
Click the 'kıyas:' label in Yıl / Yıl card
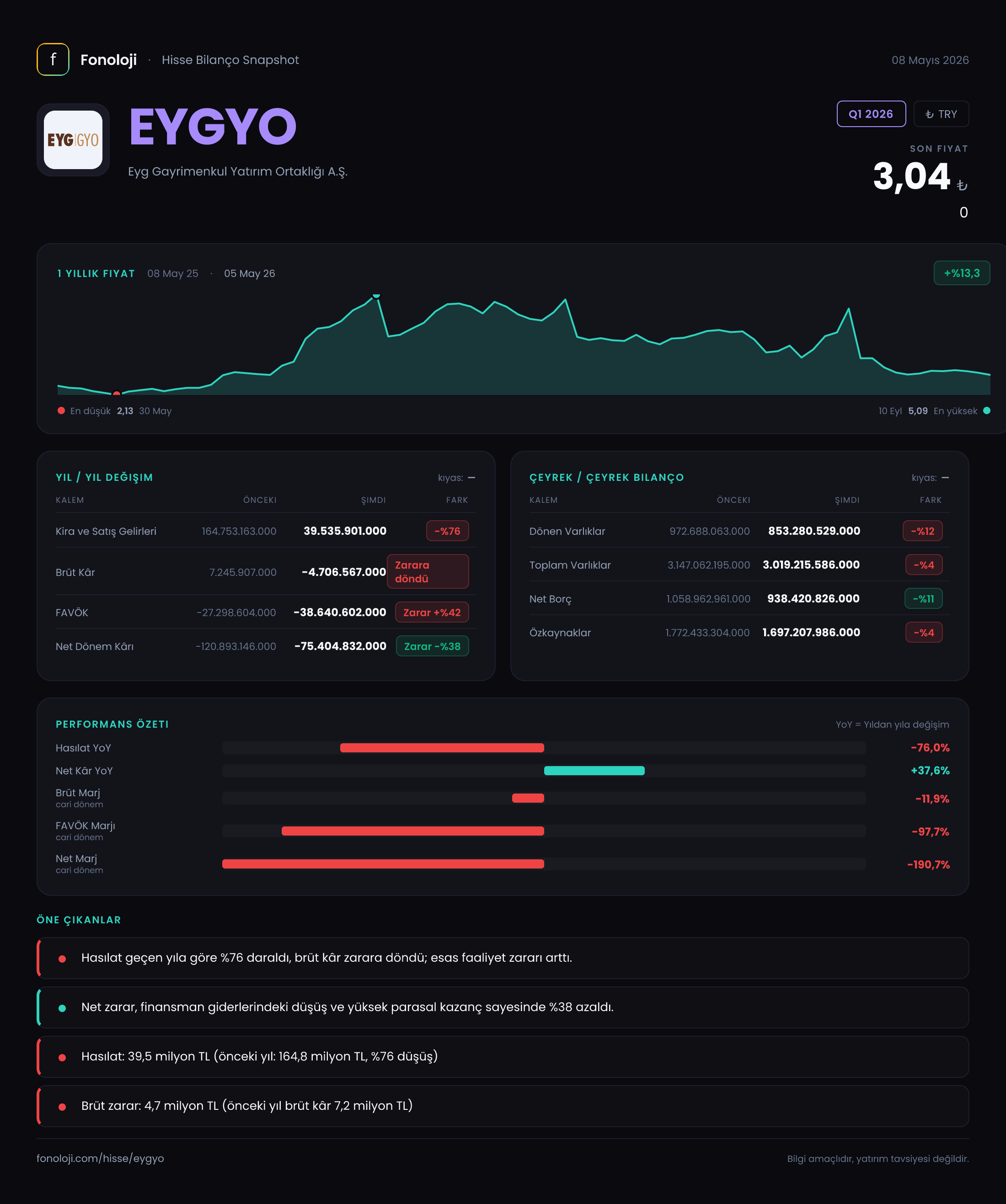point(450,478)
